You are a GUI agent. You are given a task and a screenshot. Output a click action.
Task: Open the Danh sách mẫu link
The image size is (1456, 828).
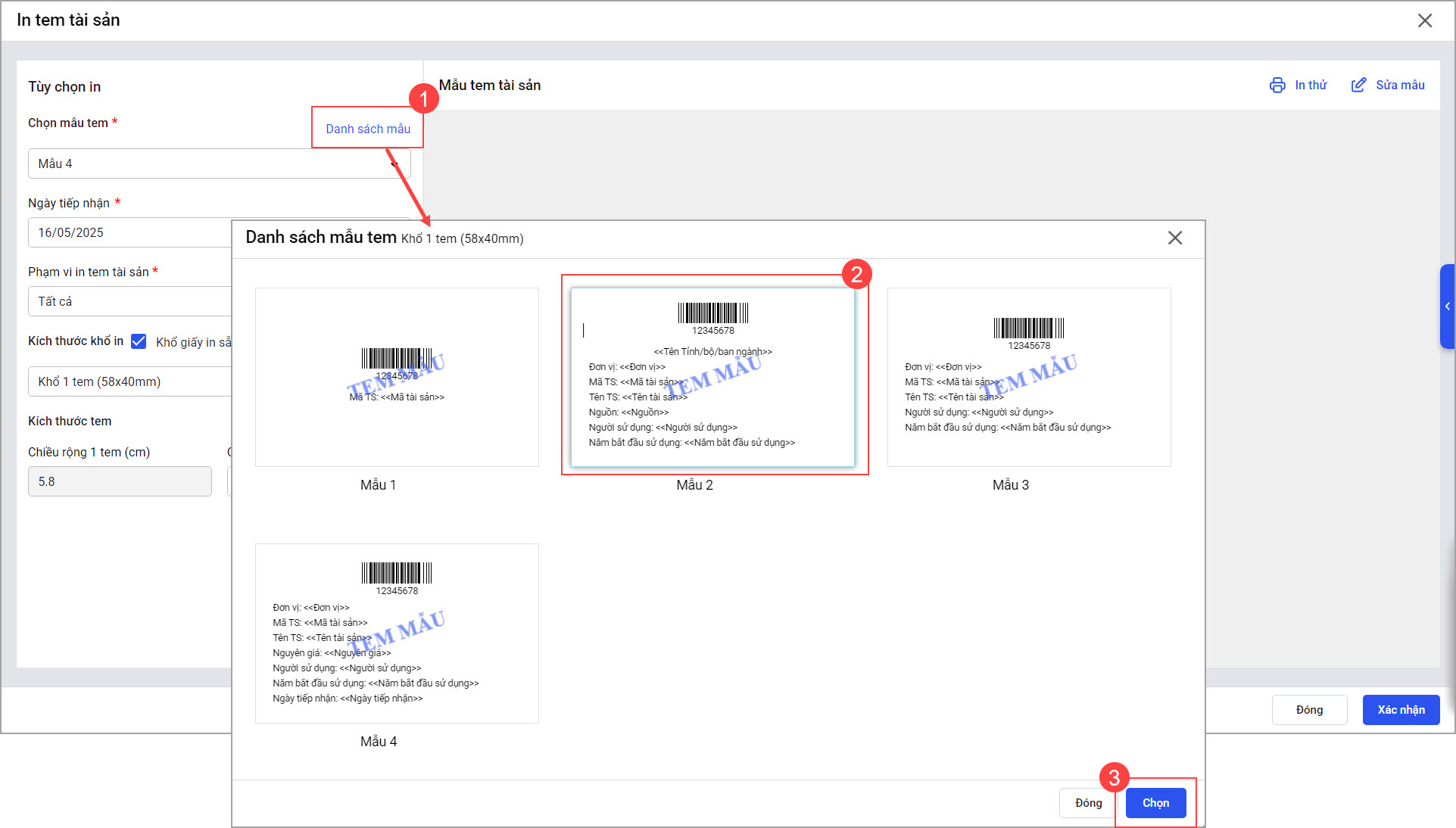(368, 129)
